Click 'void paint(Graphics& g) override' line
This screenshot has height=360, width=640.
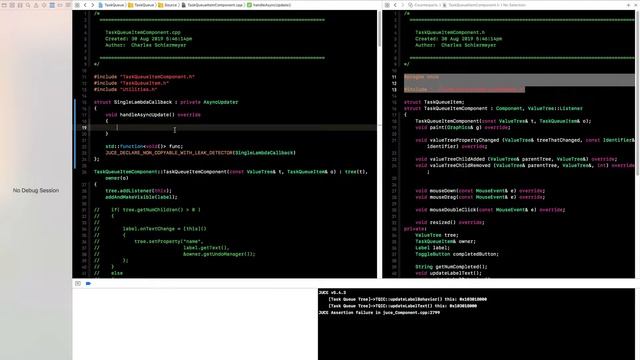click(x=462, y=127)
